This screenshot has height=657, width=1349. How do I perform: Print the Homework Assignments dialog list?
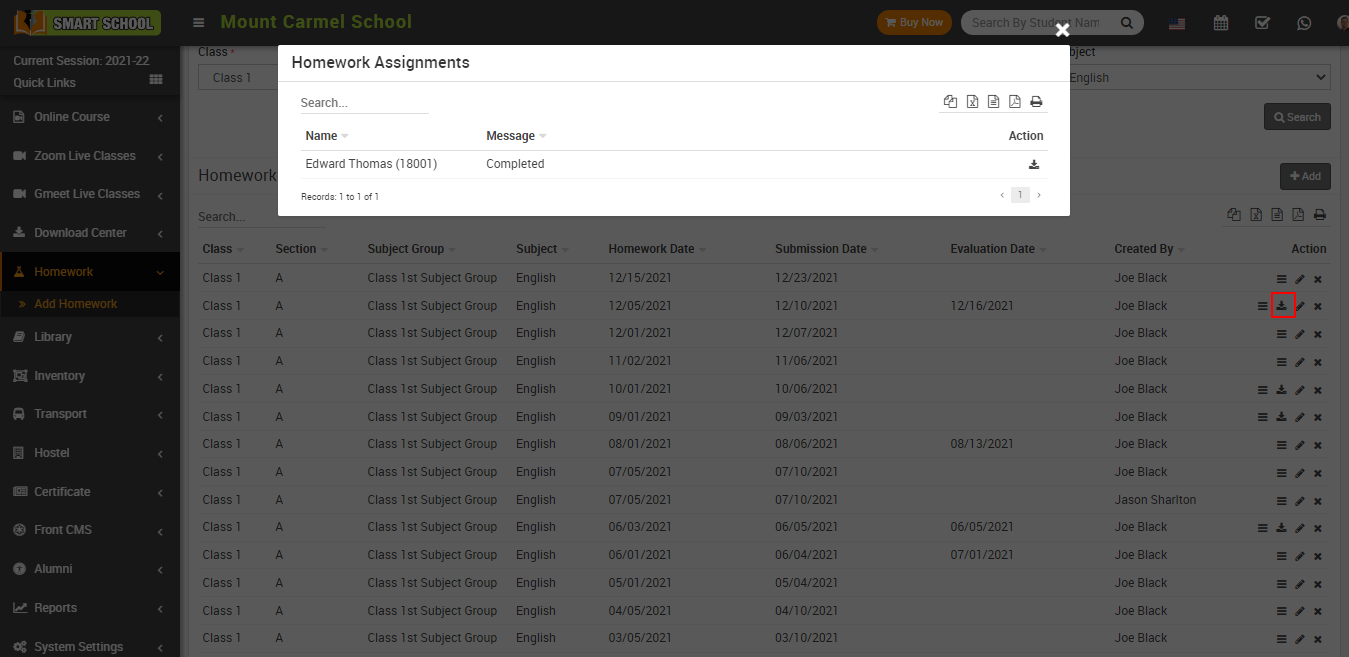tap(1036, 102)
